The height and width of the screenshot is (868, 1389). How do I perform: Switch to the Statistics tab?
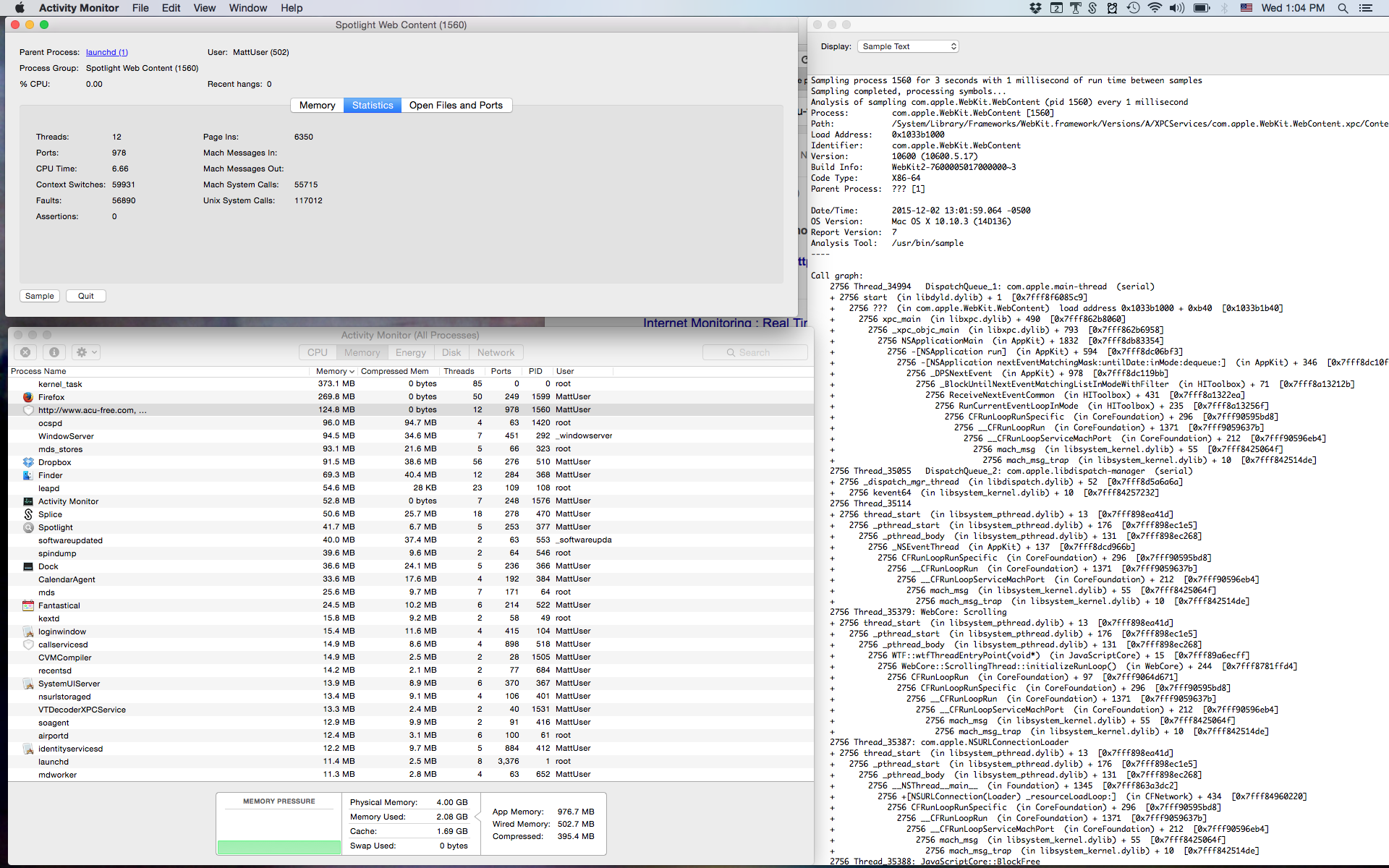[373, 105]
